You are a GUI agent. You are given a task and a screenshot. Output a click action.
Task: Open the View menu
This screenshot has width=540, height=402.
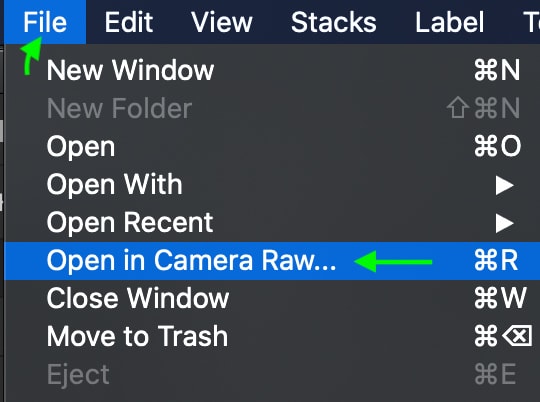(222, 22)
